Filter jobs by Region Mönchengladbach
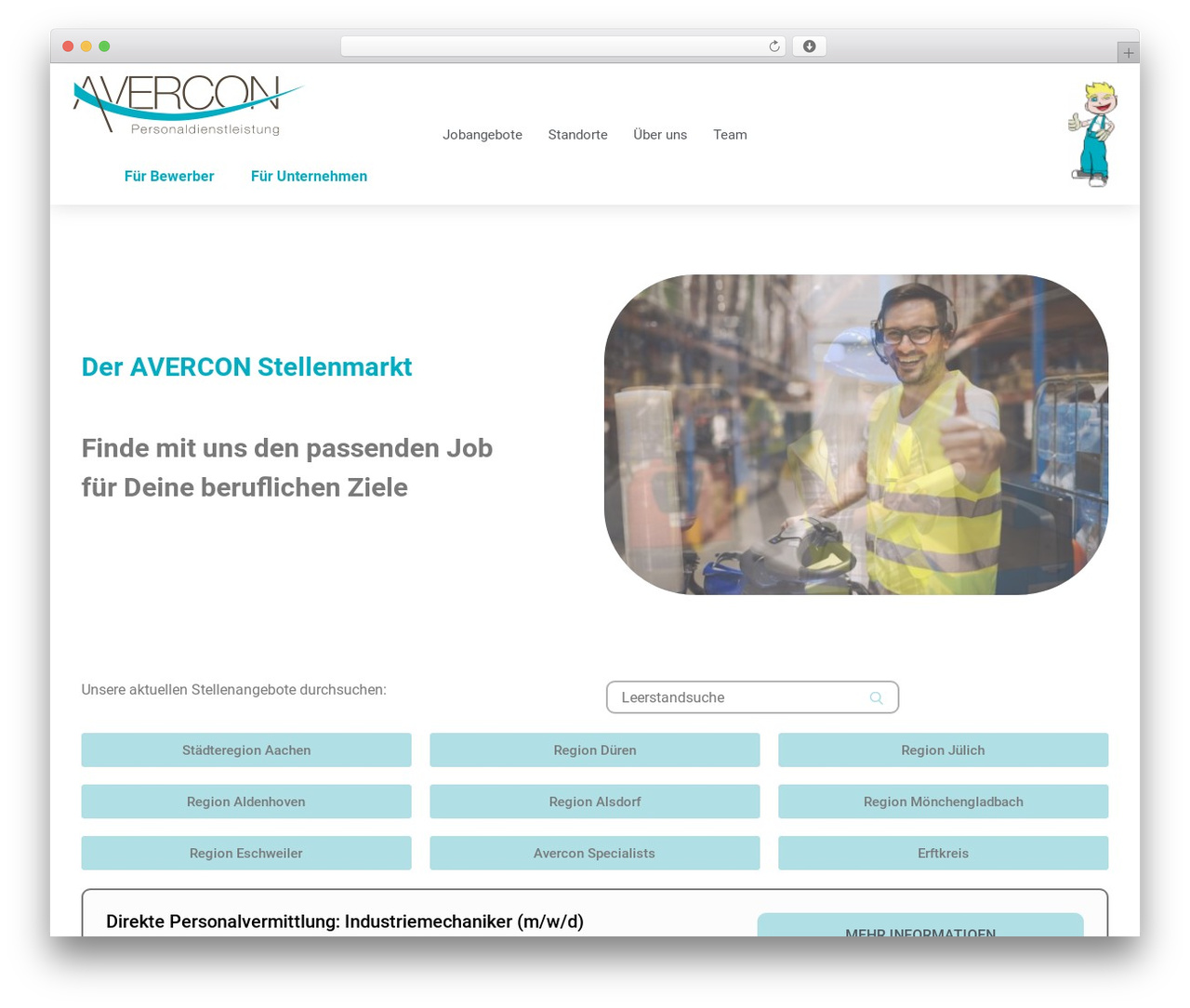Viewport: 1190px width, 1008px height. 943,802
